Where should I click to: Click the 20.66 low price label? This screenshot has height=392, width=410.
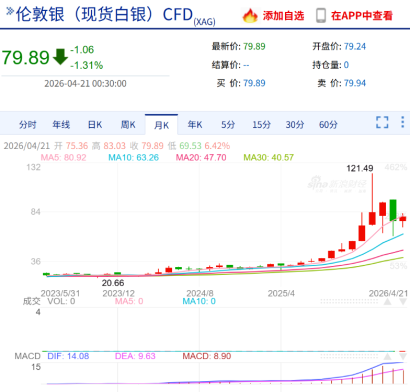(x=113, y=283)
